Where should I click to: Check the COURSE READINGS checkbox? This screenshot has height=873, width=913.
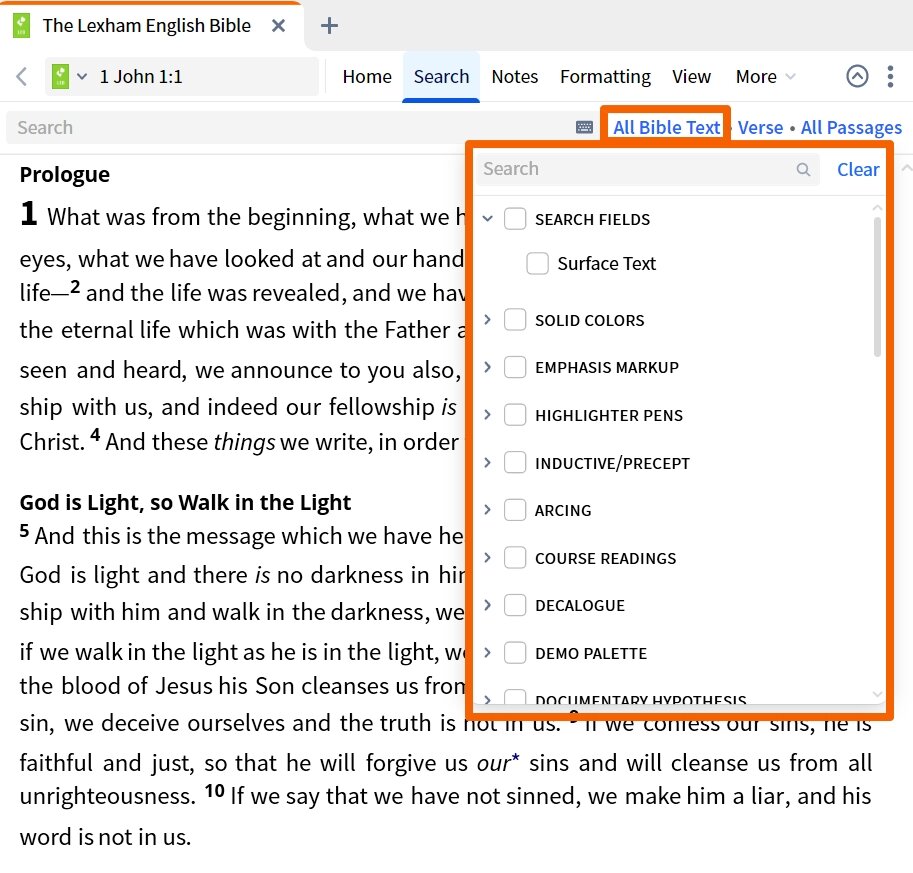tap(515, 557)
